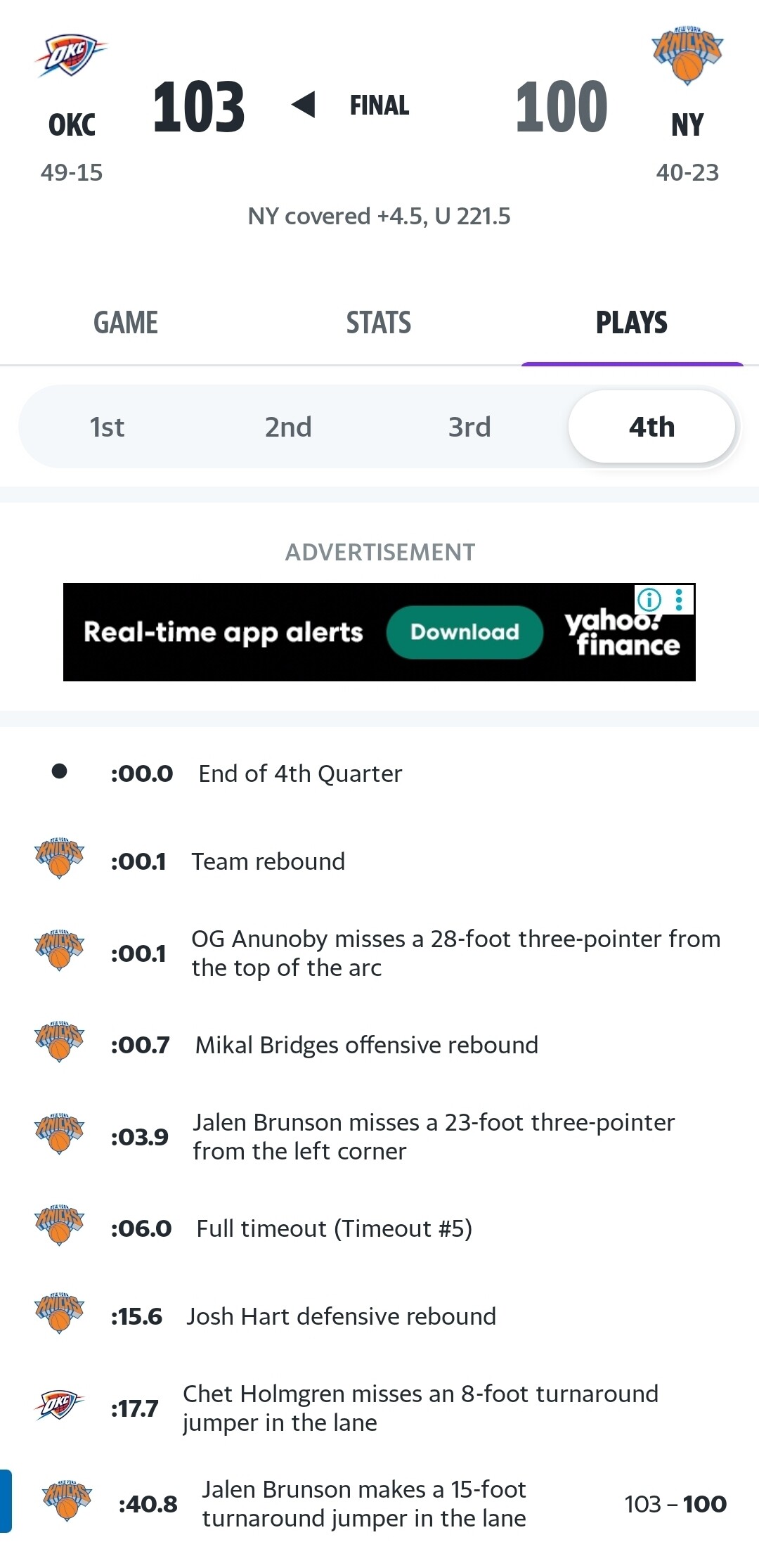This screenshot has width=759, height=1568.
Task: Tap the Knicks logo in score header
Action: [x=687, y=56]
